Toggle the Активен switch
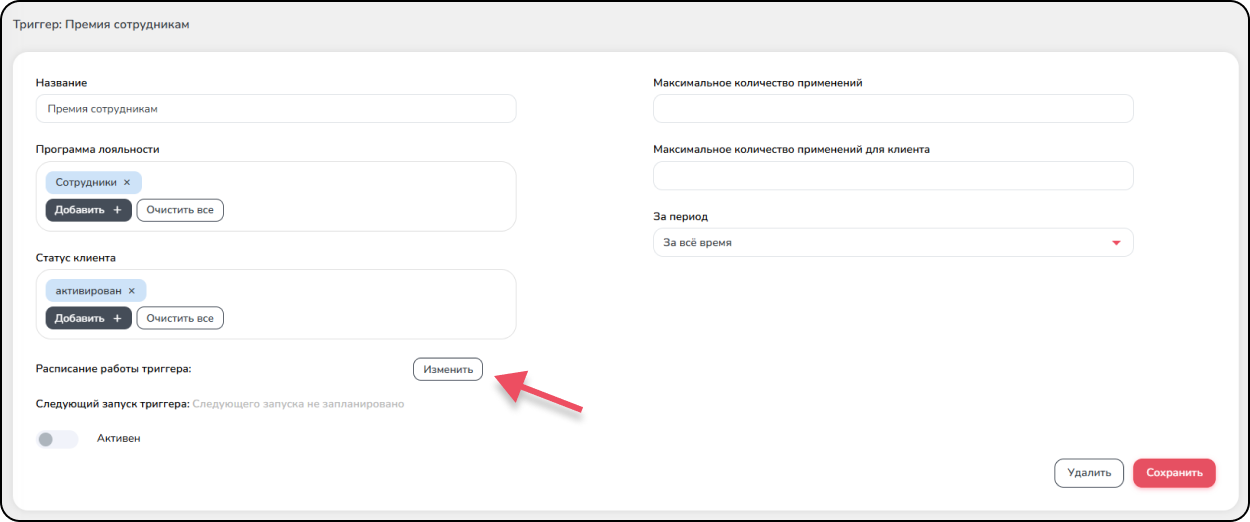 click(57, 439)
